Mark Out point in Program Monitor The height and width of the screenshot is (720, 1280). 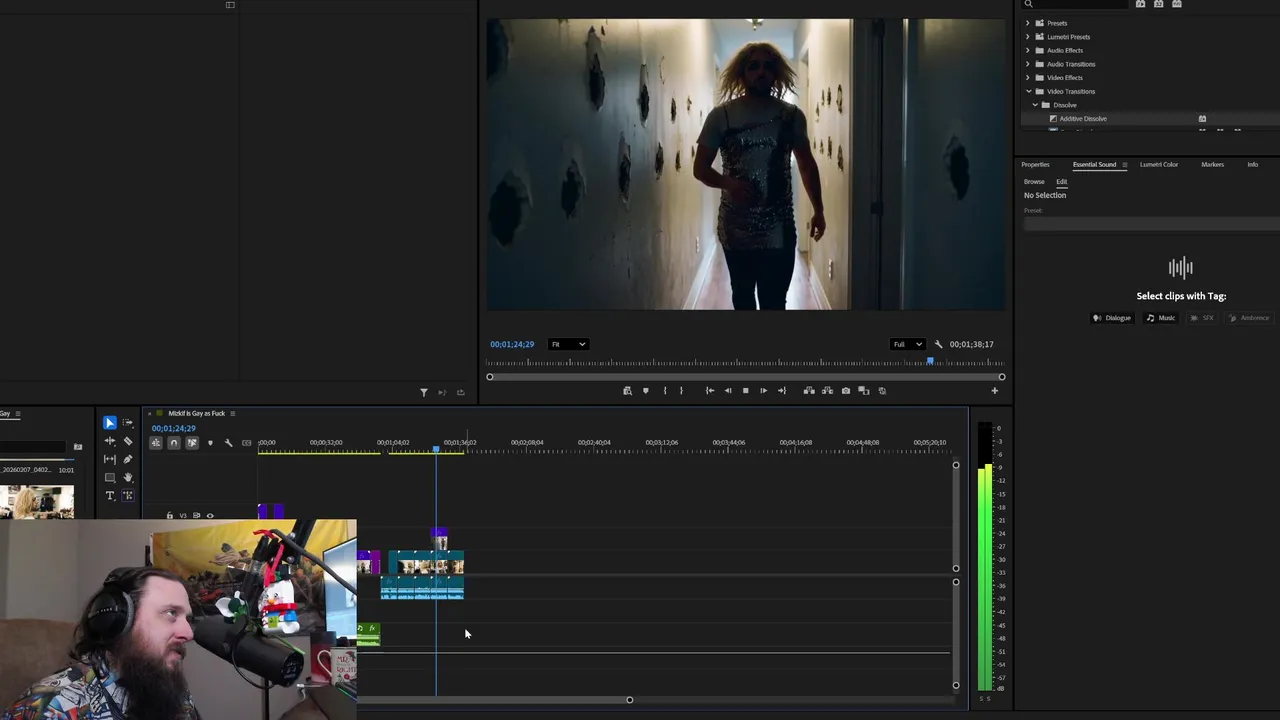[681, 391]
